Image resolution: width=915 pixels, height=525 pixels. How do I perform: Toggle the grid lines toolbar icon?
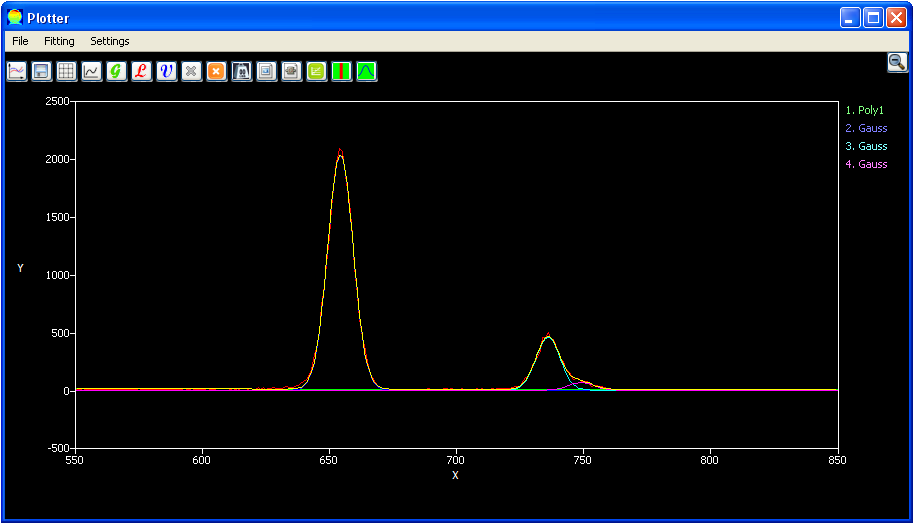67,71
